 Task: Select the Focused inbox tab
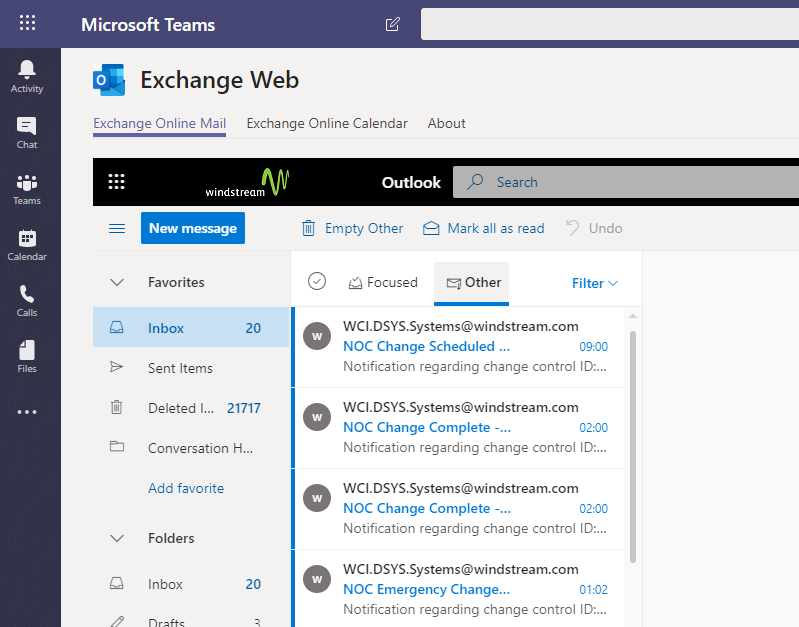[x=383, y=282]
